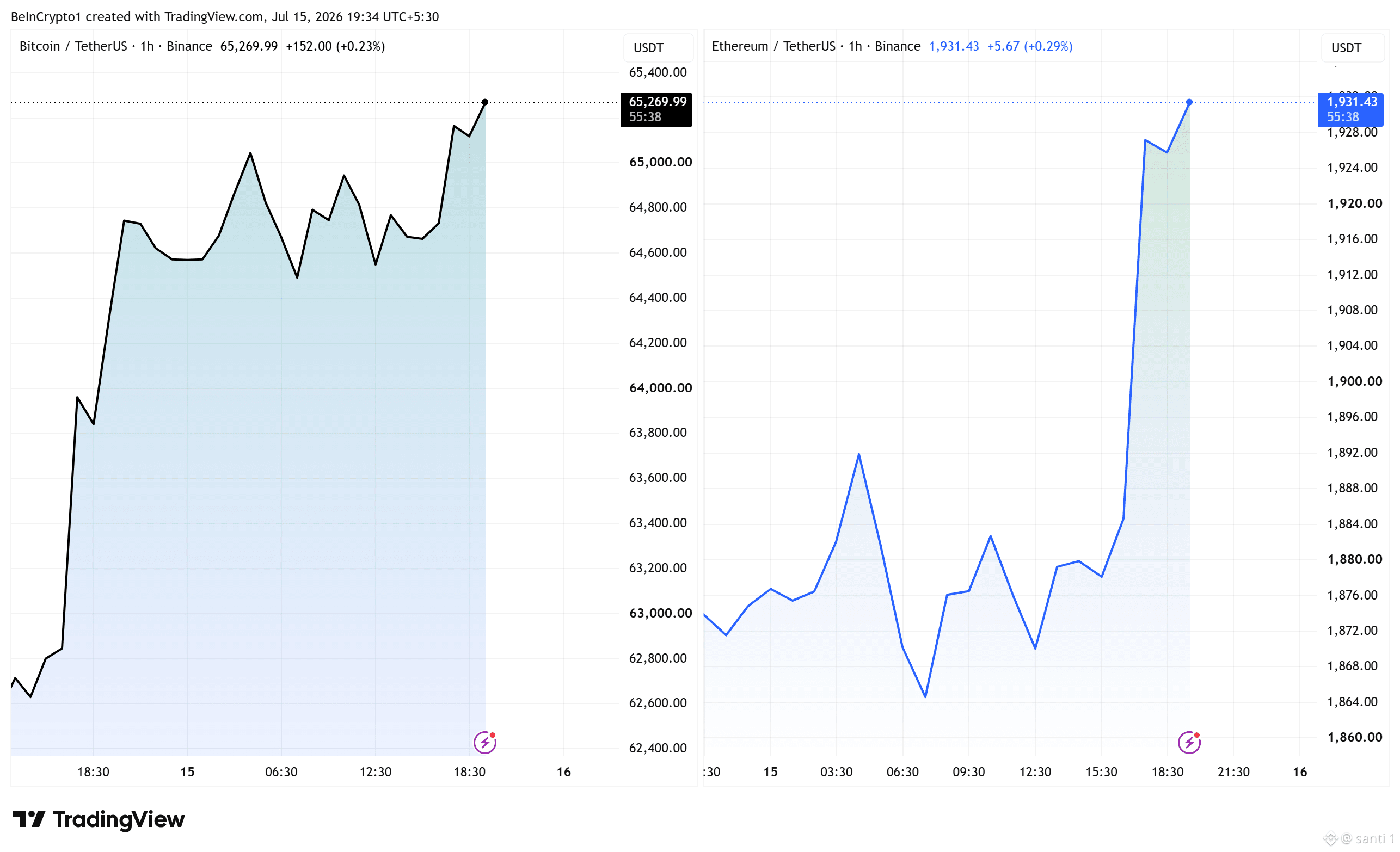Click the "1,876.00" price axis label
Image resolution: width=1400 pixels, height=852 pixels.
[x=1352, y=595]
